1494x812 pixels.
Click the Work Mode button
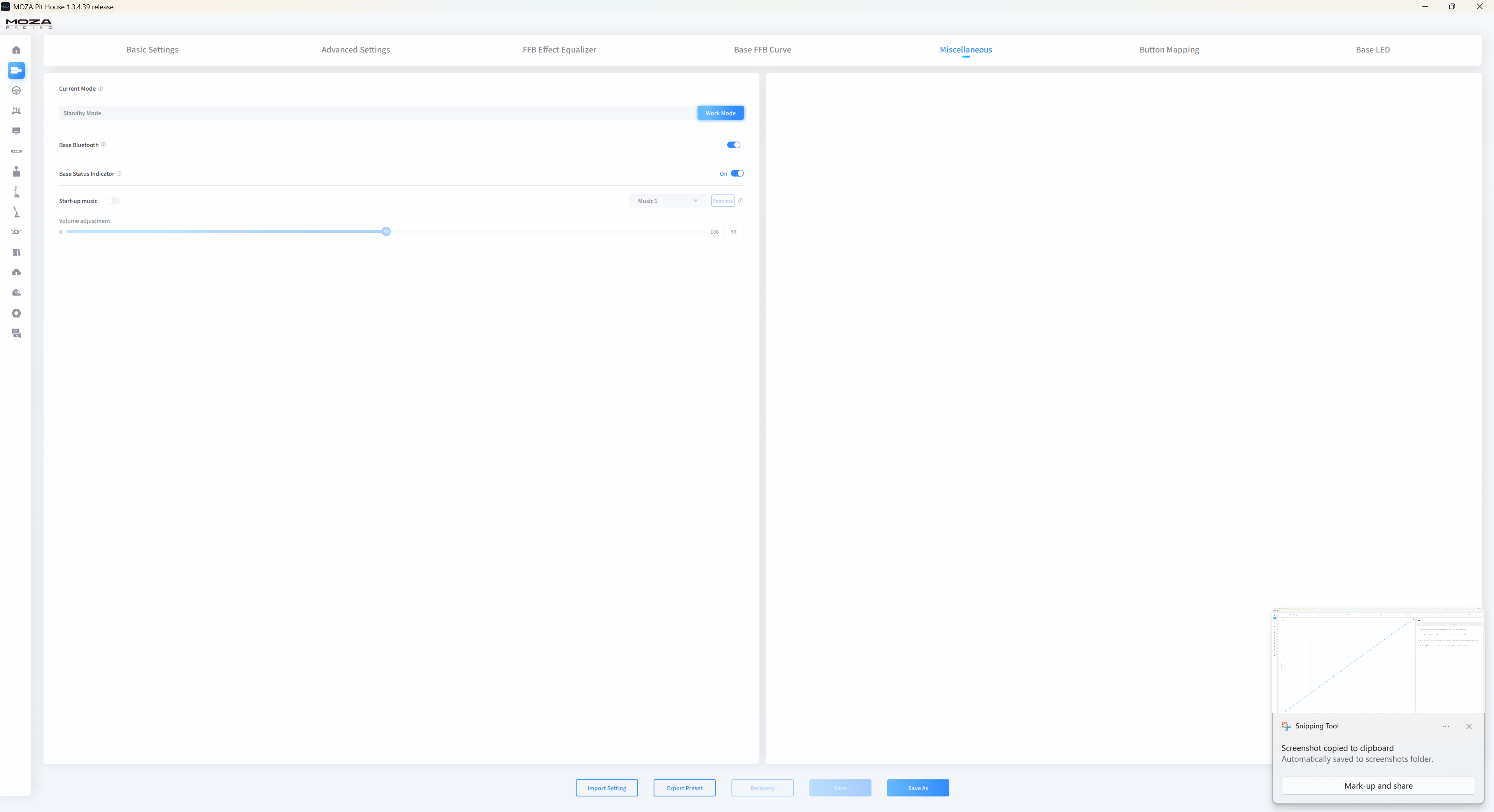720,113
